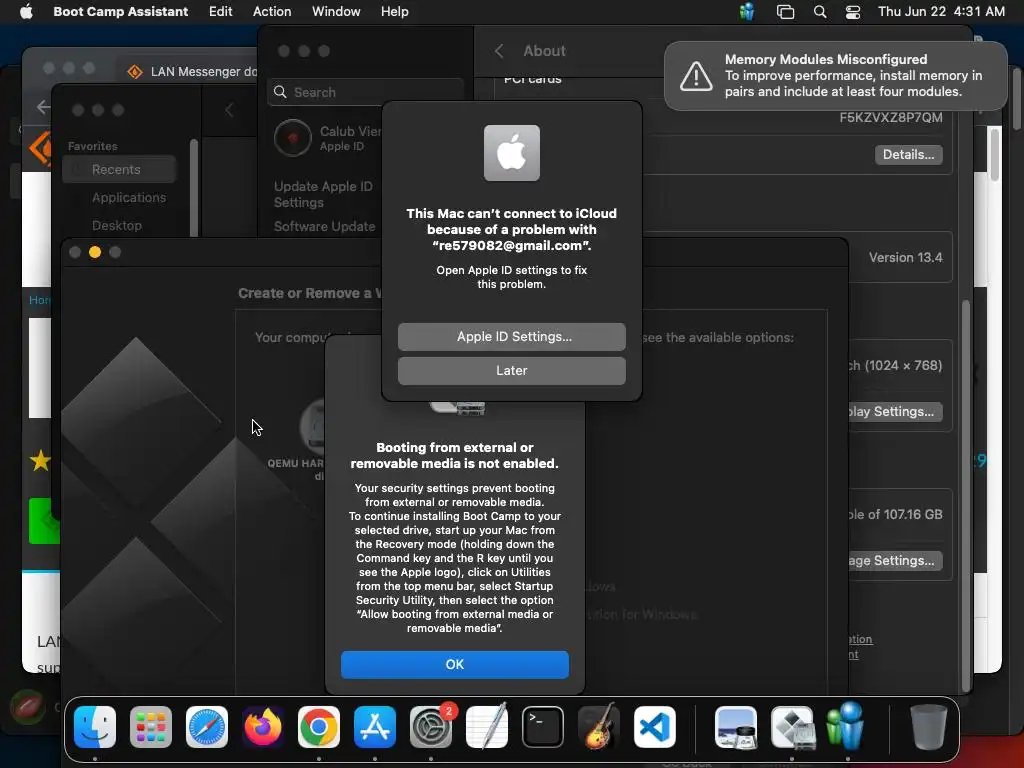Image resolution: width=1024 pixels, height=768 pixels.
Task: Select the LAN Messenger browser tab
Action: [x=192, y=71]
